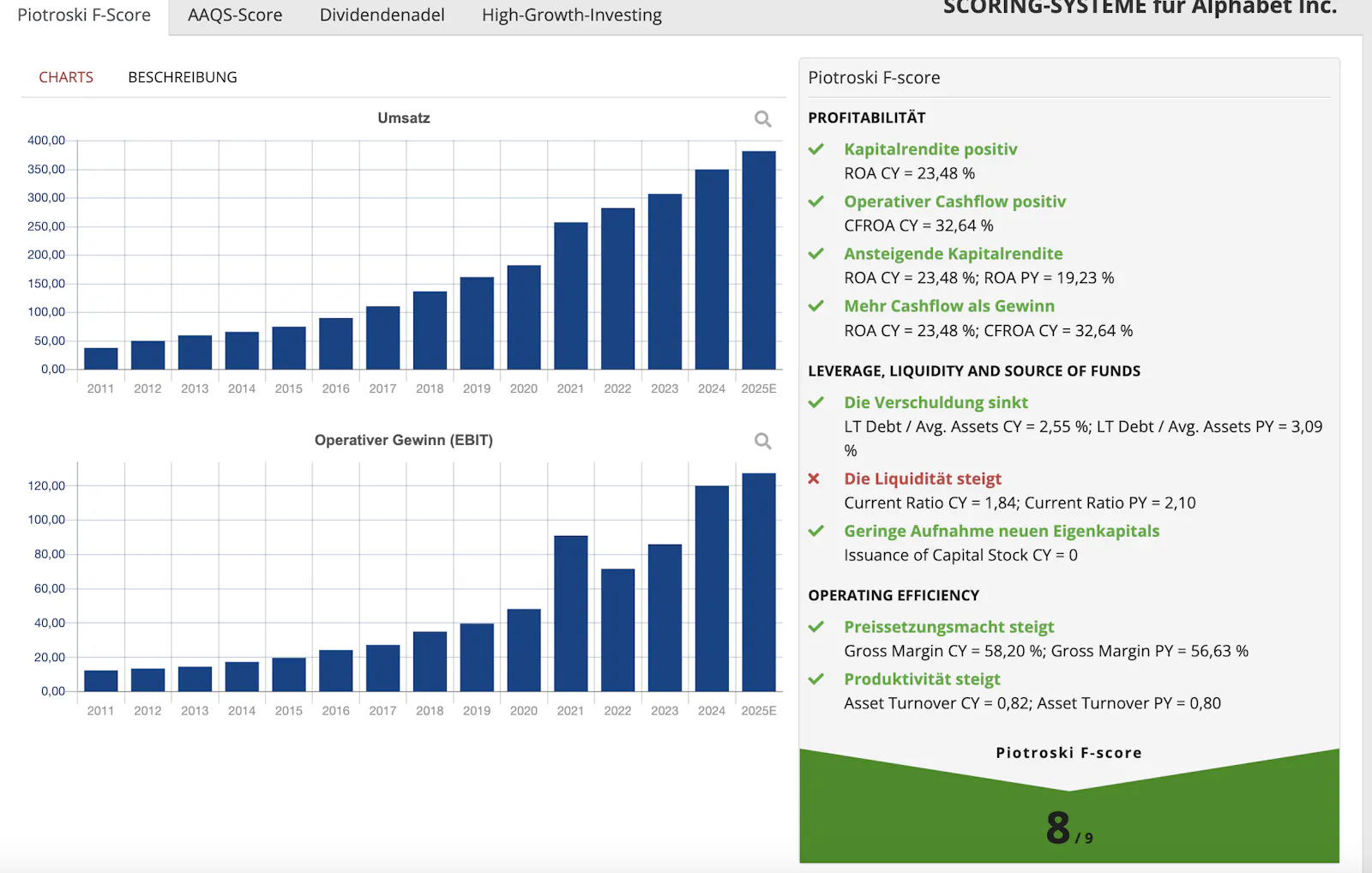Click the Gross Margin CY = 58,20 % line
The width and height of the screenshot is (1372, 873).
[1046, 651]
